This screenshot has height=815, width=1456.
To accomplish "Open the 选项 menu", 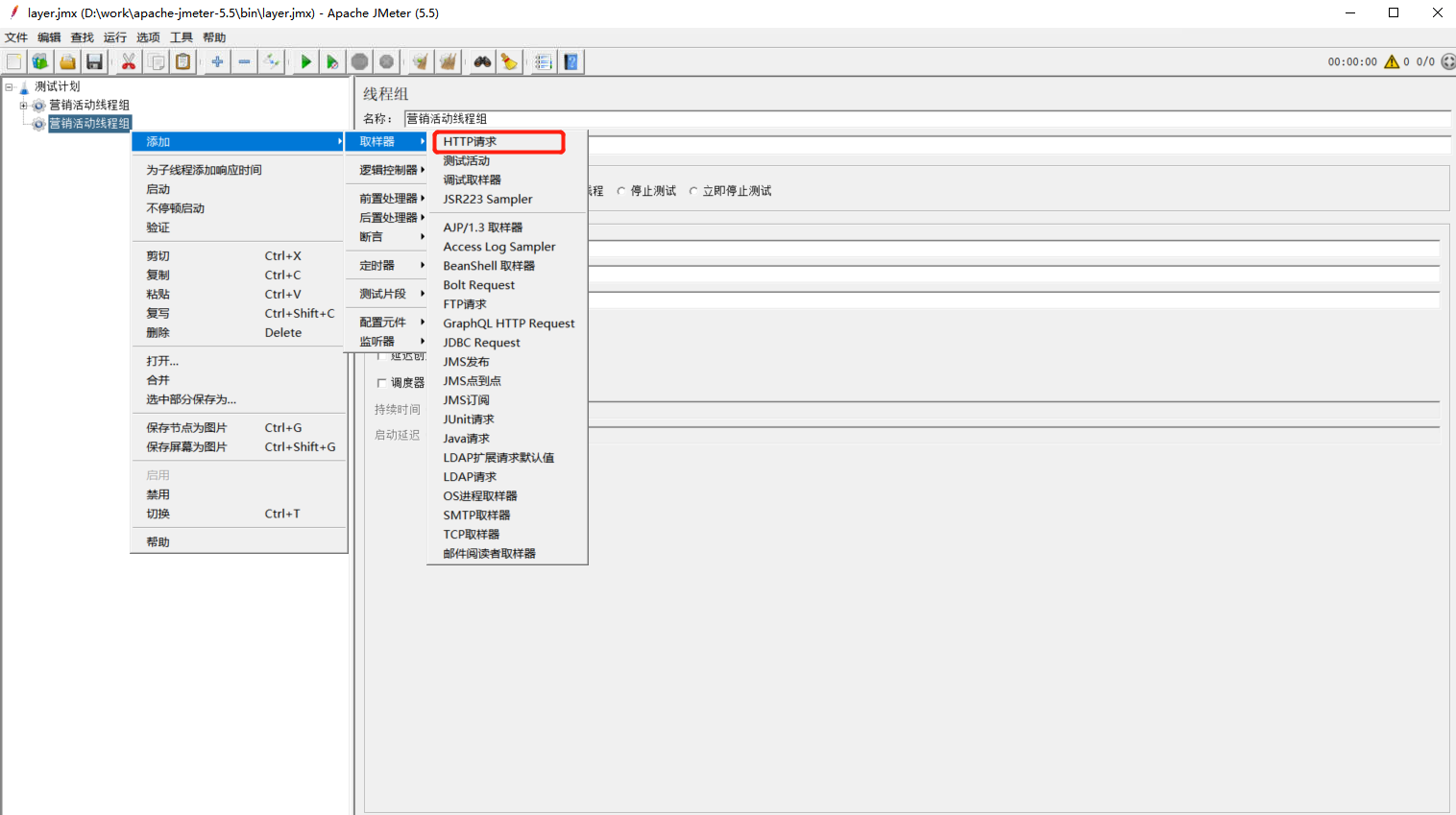I will pyautogui.click(x=148, y=37).
